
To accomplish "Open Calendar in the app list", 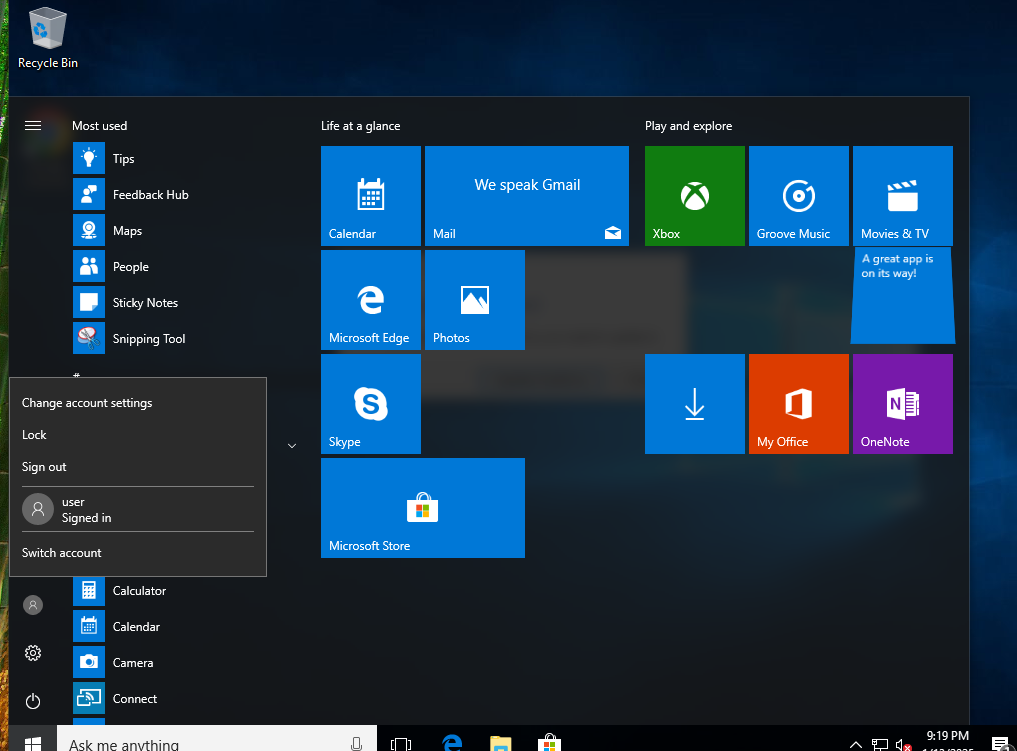I will (136, 626).
